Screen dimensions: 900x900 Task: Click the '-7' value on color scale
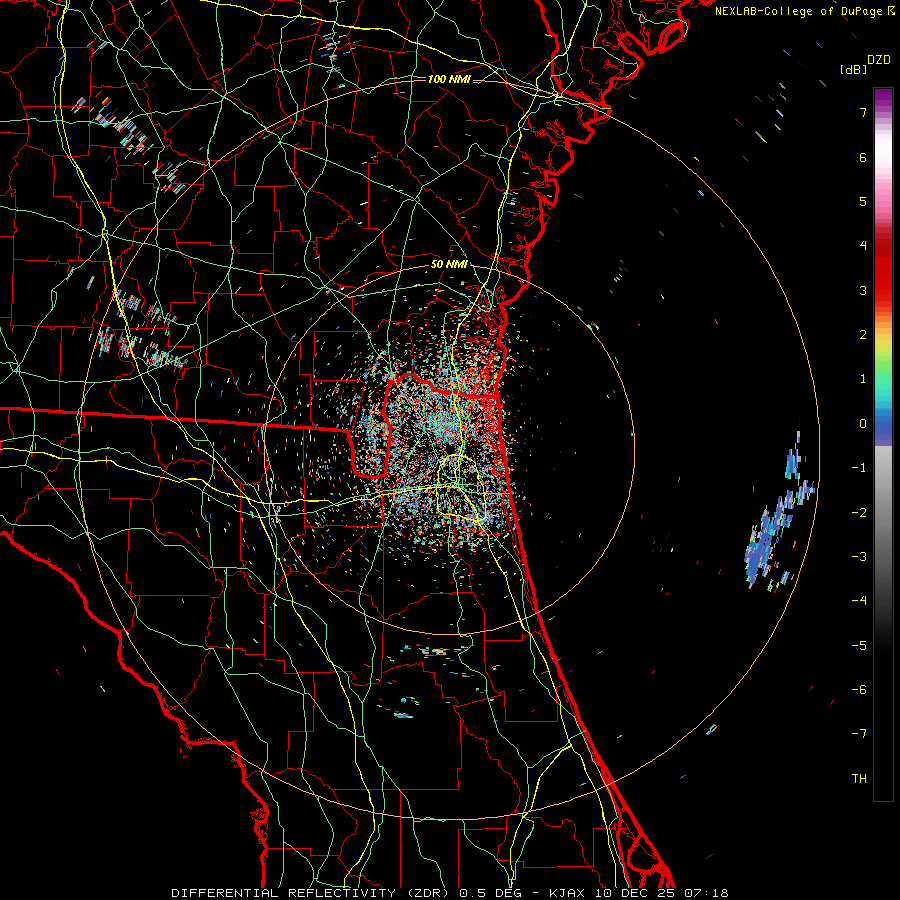point(859,734)
